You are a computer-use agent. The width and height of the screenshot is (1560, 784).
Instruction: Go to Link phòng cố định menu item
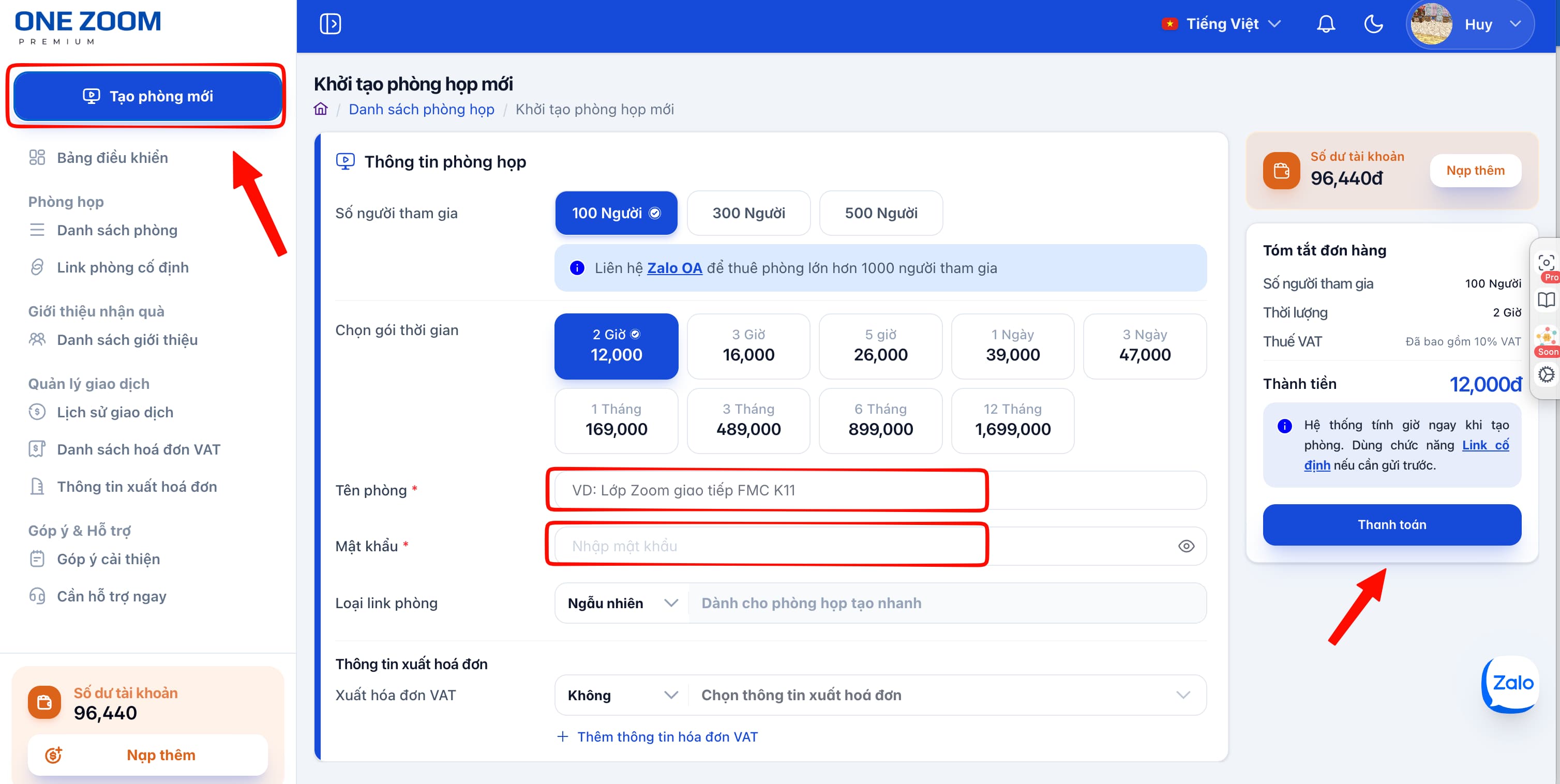click(123, 267)
